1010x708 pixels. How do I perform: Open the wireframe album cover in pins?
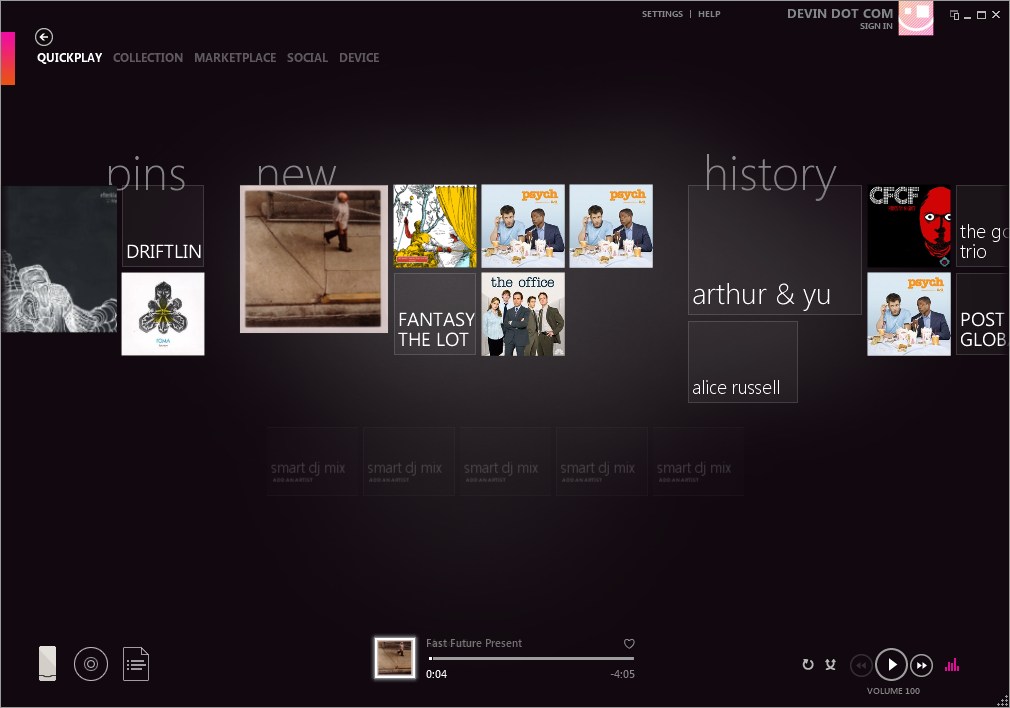click(x=59, y=260)
